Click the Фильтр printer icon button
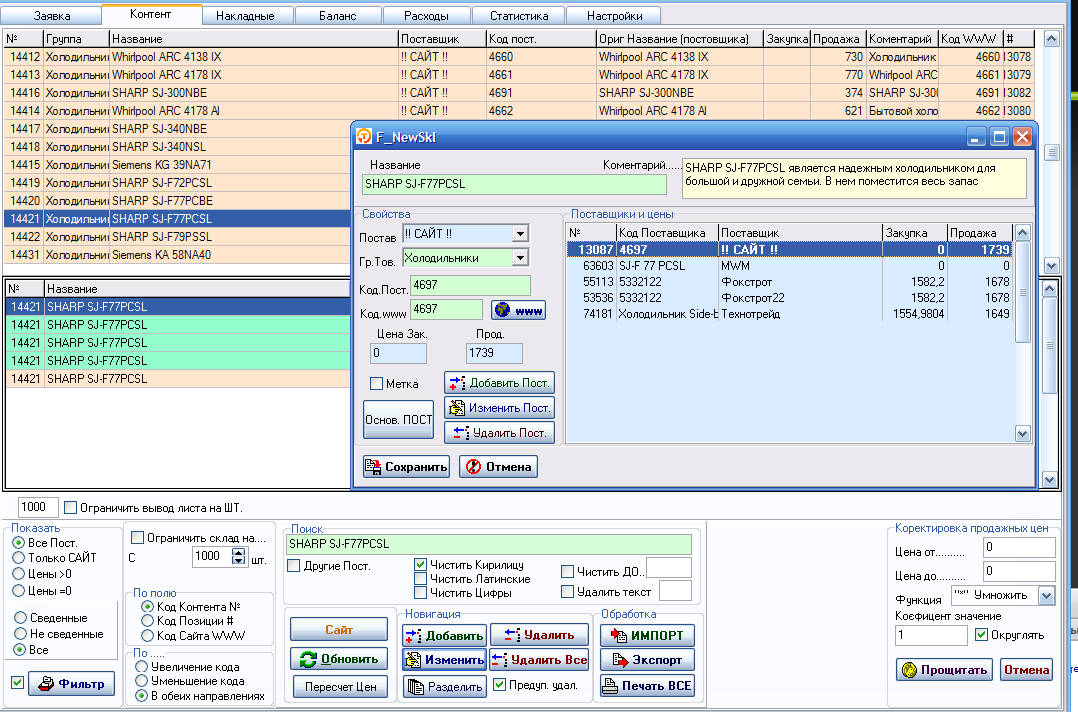This screenshot has width=1078, height=712. [71, 684]
